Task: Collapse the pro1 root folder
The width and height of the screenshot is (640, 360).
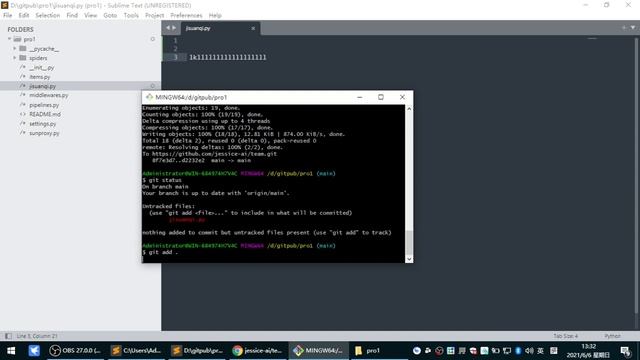Action: click(9, 39)
